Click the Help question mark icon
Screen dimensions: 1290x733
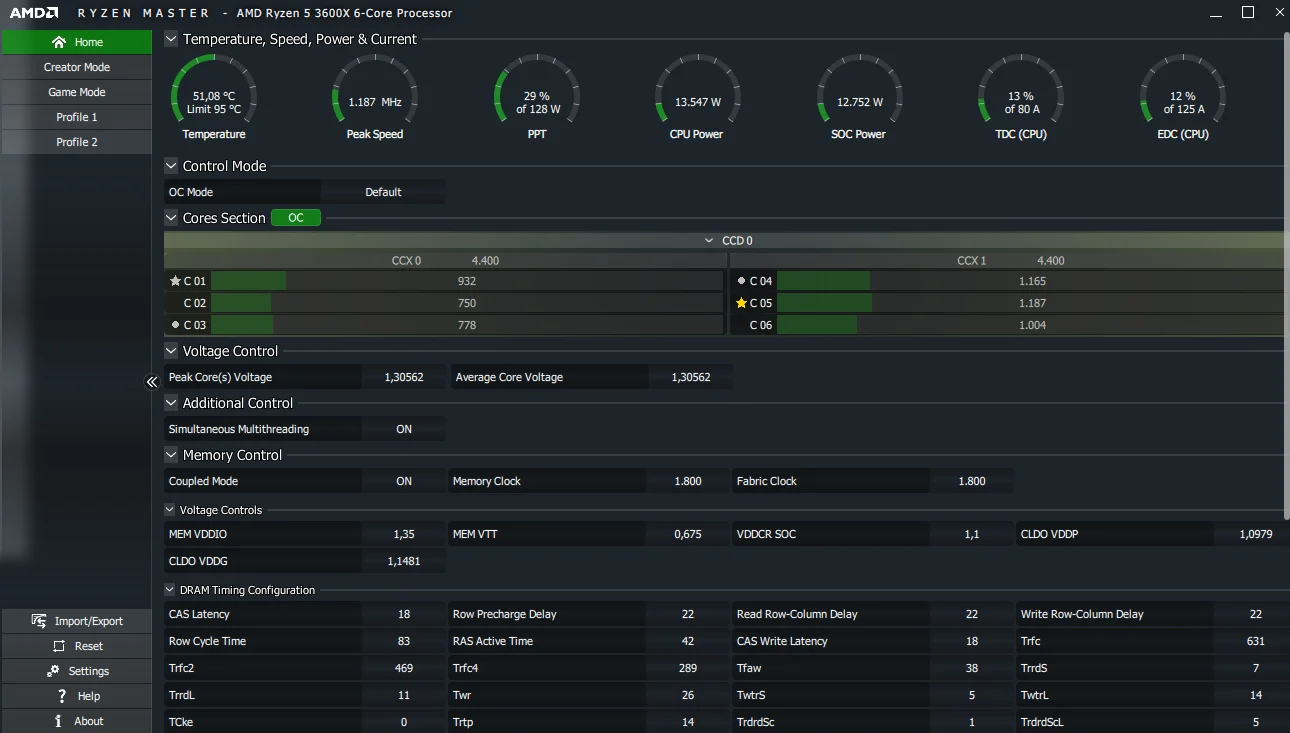pyautogui.click(x=62, y=696)
